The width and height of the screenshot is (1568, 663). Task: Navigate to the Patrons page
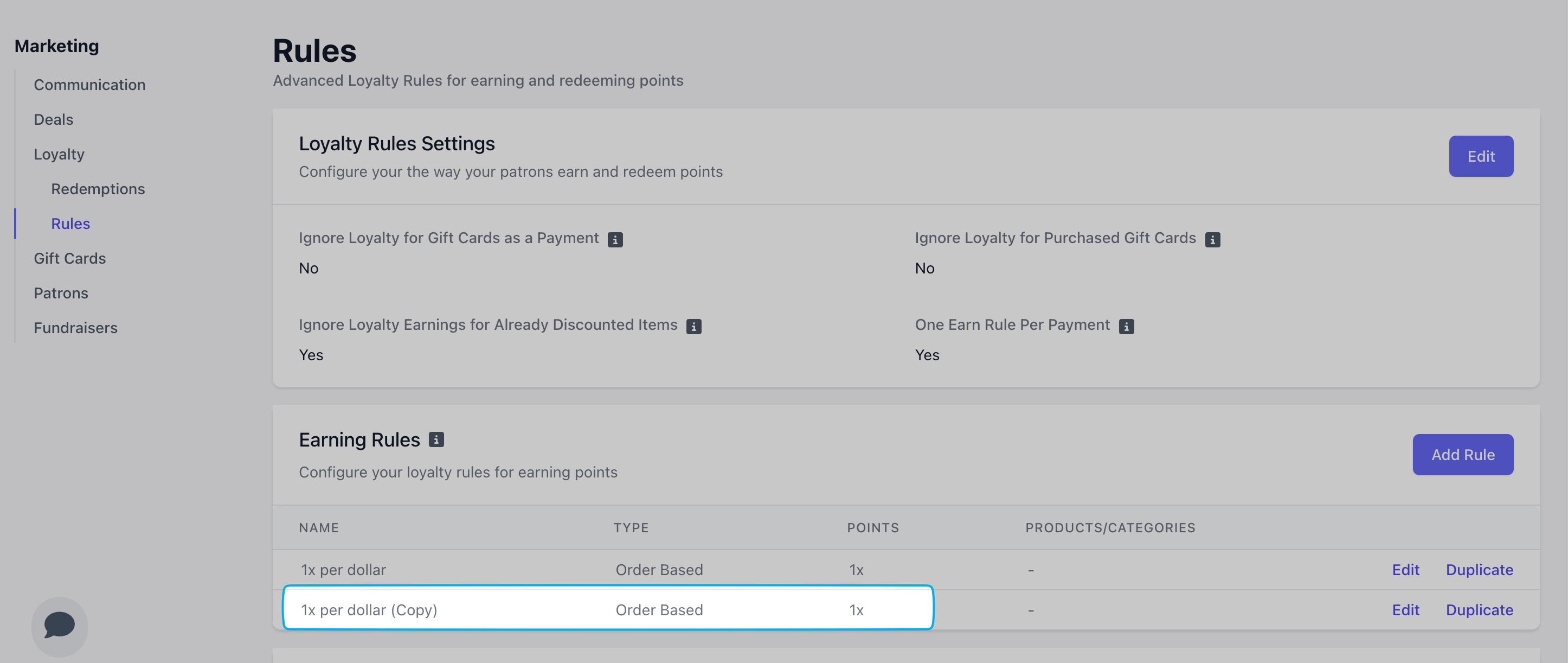tap(61, 293)
